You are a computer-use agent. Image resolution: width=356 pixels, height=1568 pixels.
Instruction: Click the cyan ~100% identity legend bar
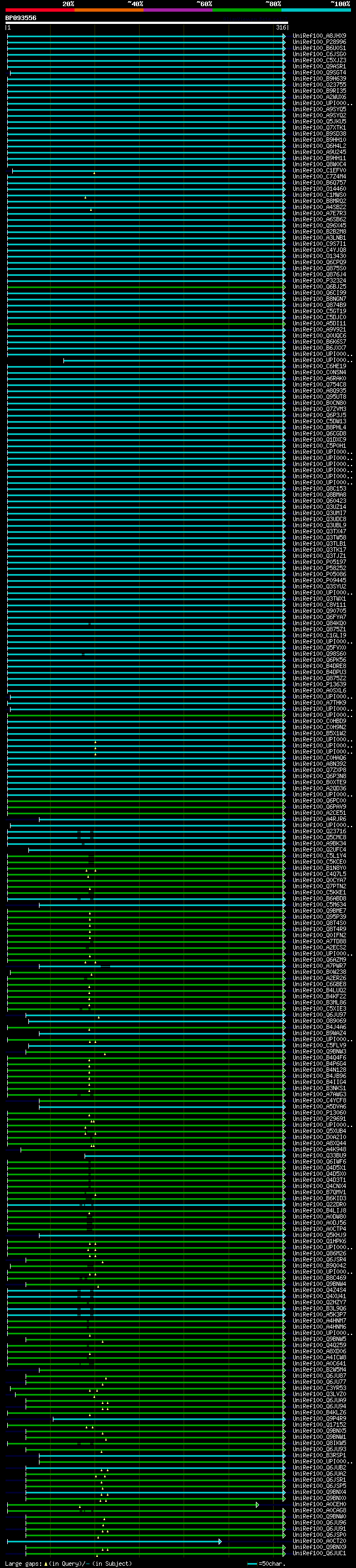click(316, 11)
